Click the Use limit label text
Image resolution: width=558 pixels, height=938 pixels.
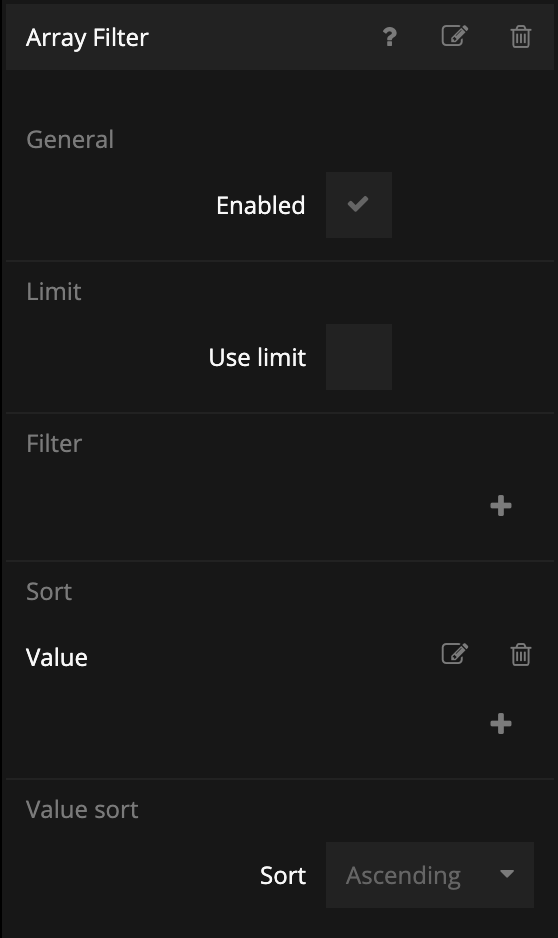point(257,357)
